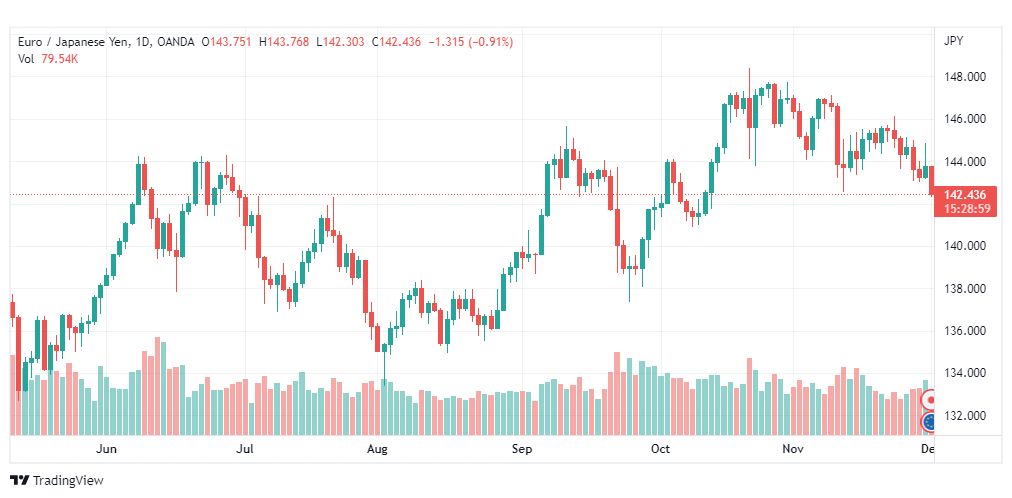
Task: Click the OANDA data source label
Action: point(174,42)
